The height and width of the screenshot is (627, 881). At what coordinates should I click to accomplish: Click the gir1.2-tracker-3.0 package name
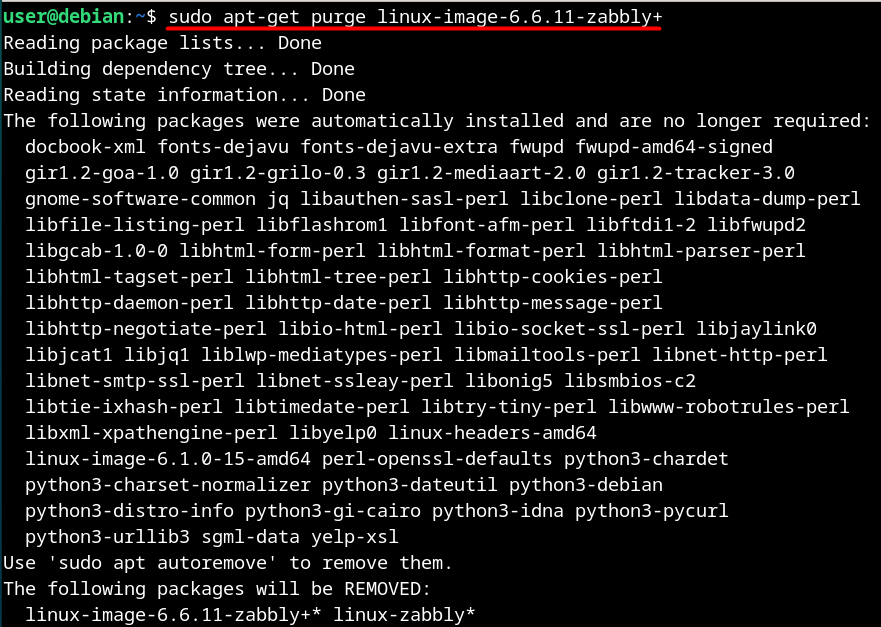click(x=696, y=173)
